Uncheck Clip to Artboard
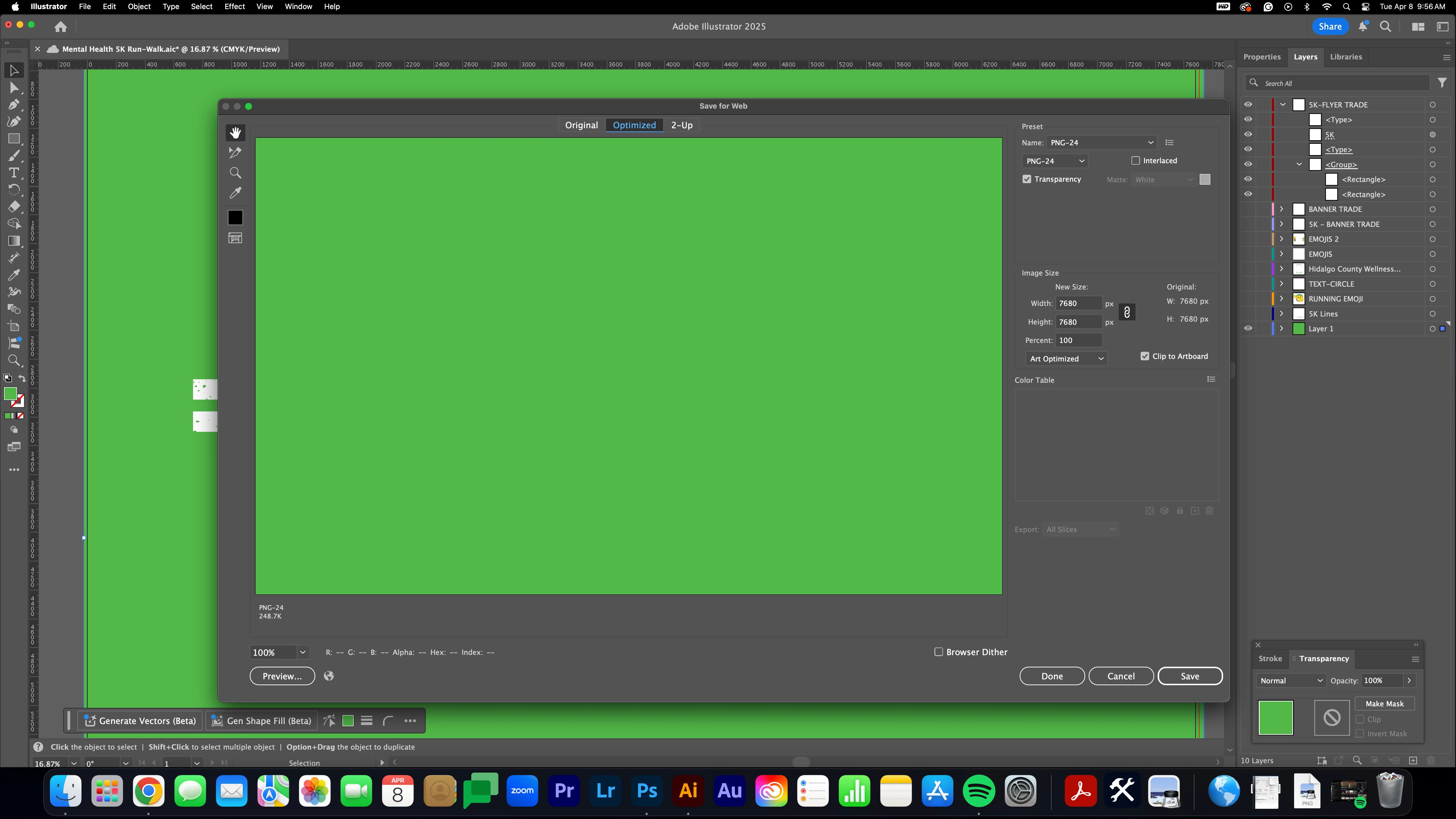Screen dimensions: 1456x819 1145,356
